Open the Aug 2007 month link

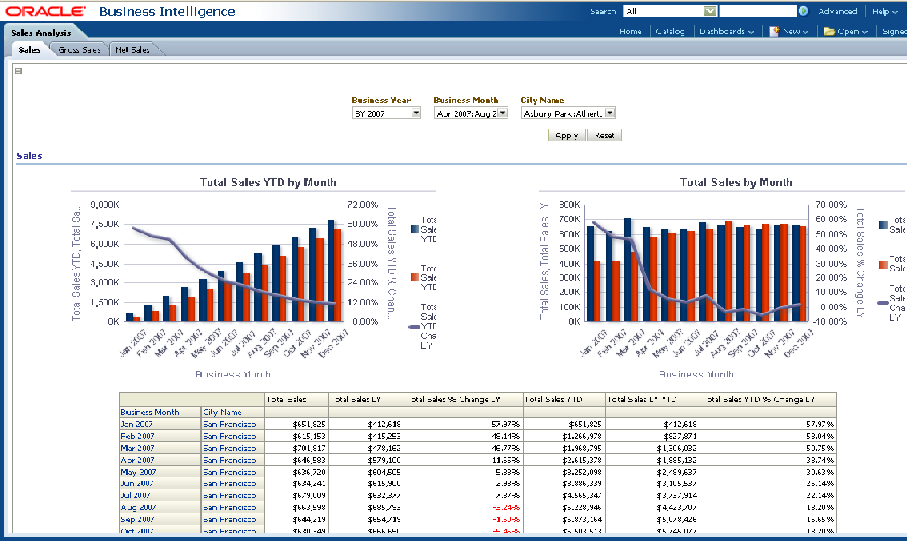coord(138,507)
